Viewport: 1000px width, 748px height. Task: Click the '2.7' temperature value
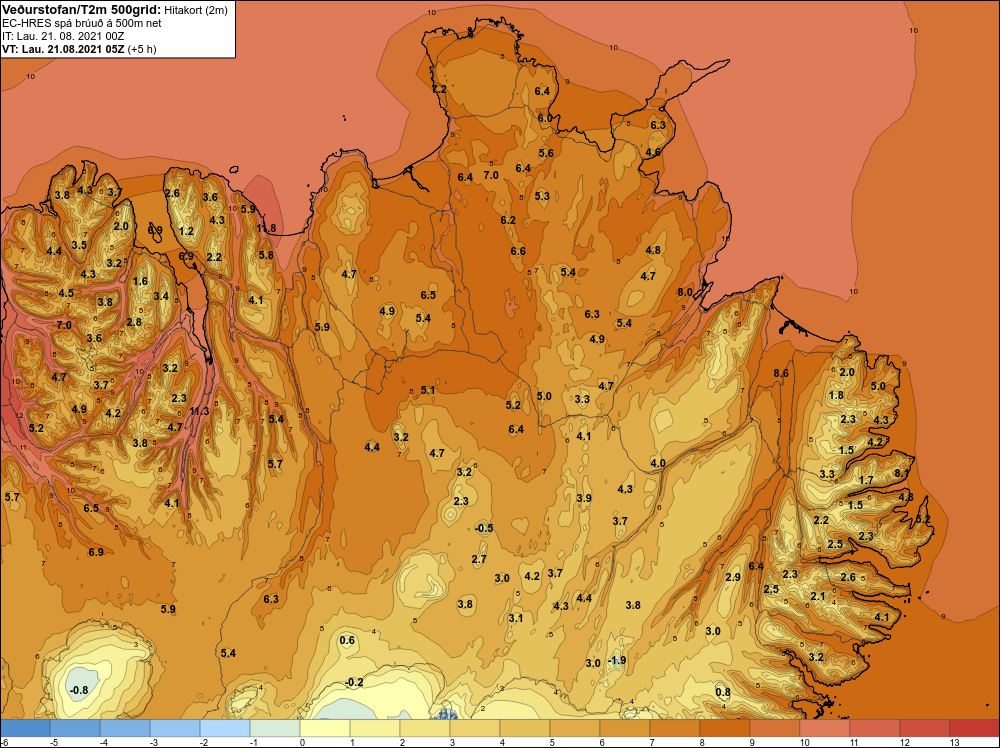coord(479,559)
